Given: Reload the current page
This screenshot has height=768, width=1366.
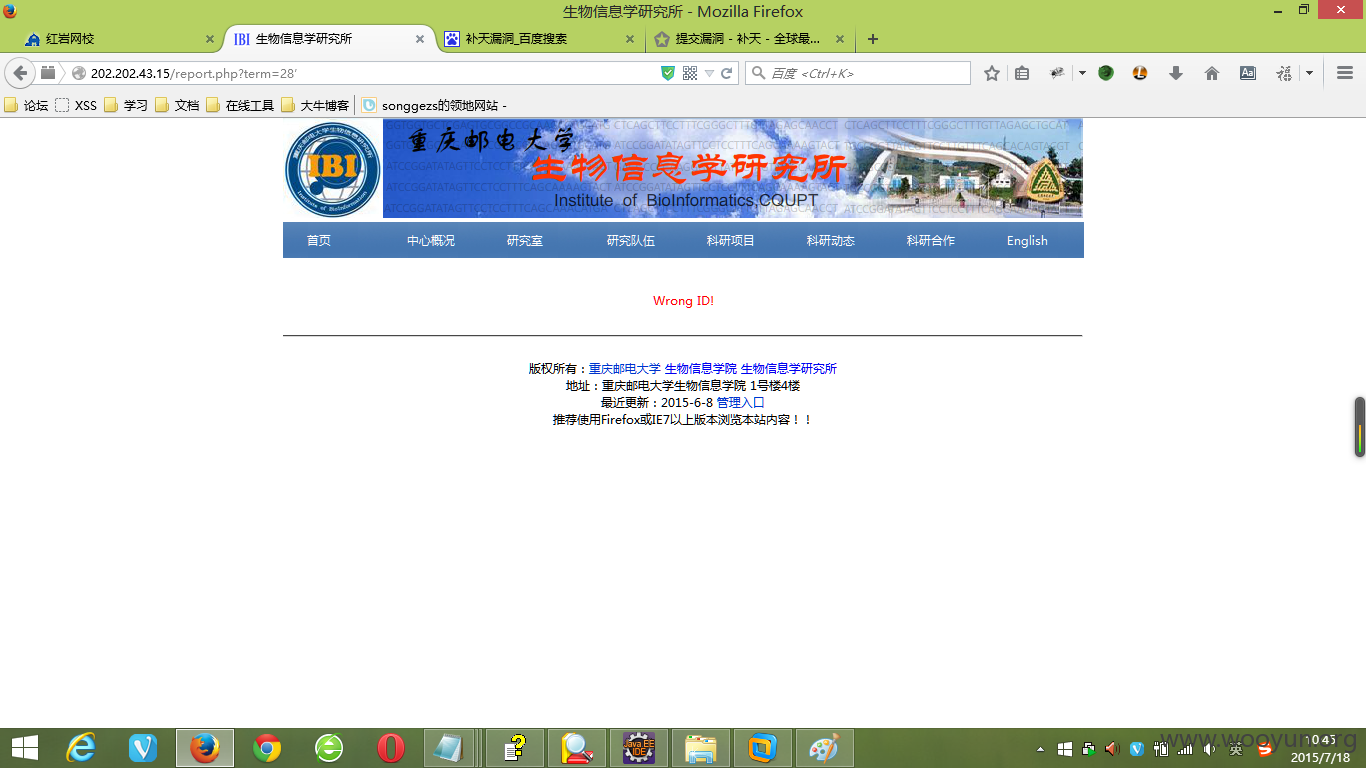Looking at the screenshot, I should [x=727, y=73].
